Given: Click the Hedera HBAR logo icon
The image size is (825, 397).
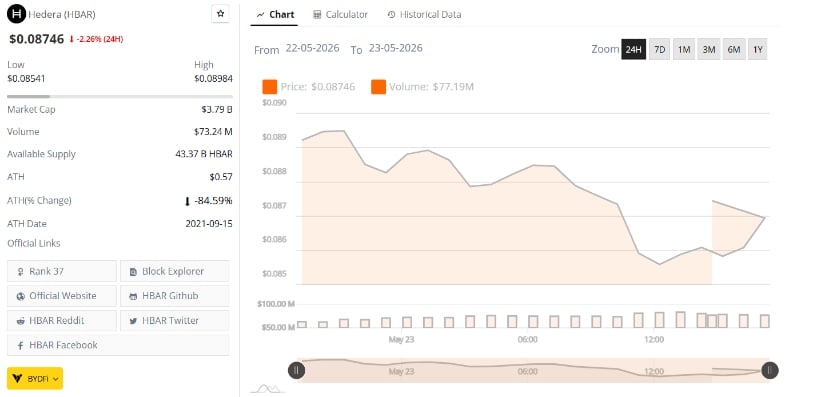Looking at the screenshot, I should tap(16, 14).
